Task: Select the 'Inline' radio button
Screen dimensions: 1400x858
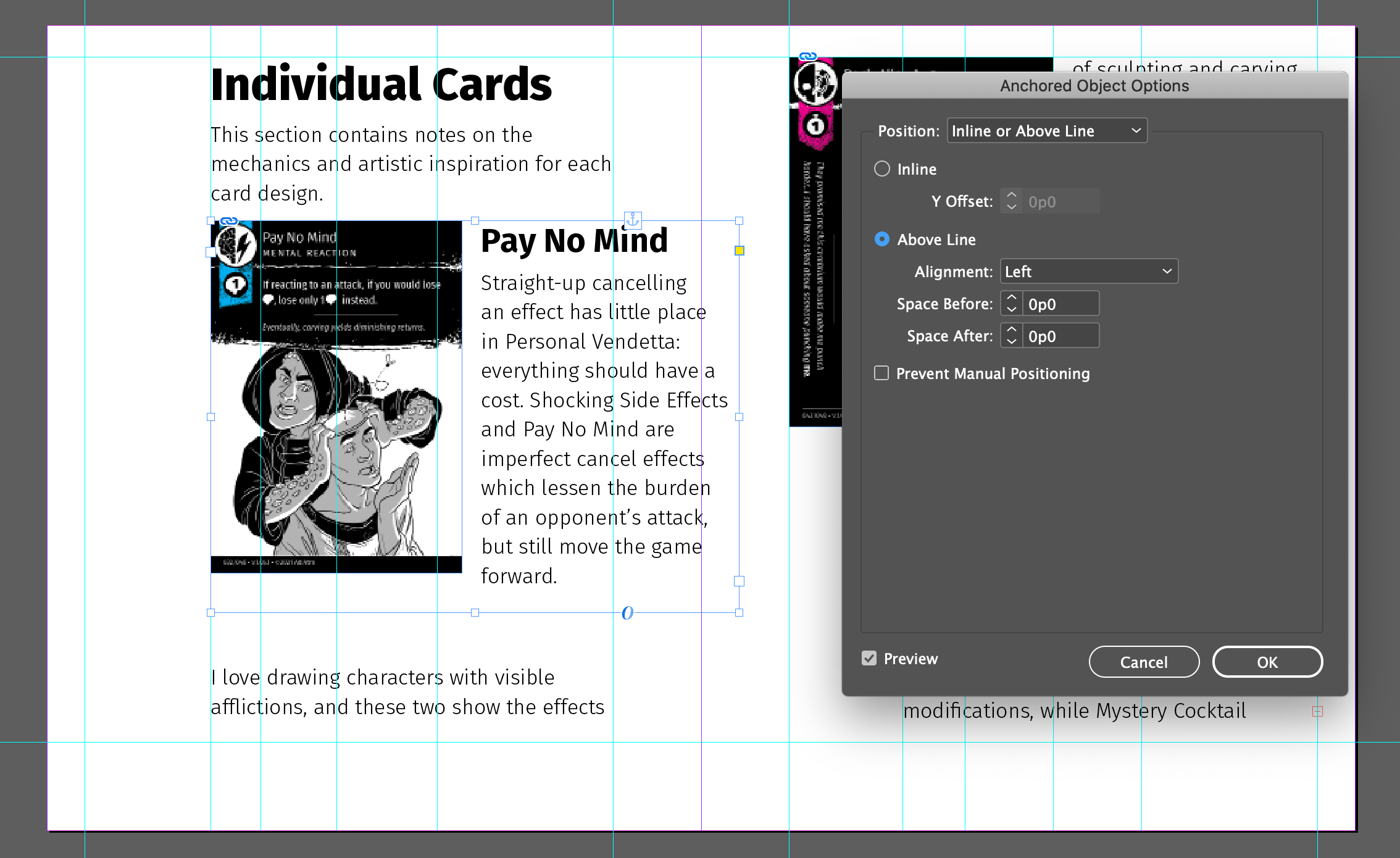Action: [x=883, y=168]
